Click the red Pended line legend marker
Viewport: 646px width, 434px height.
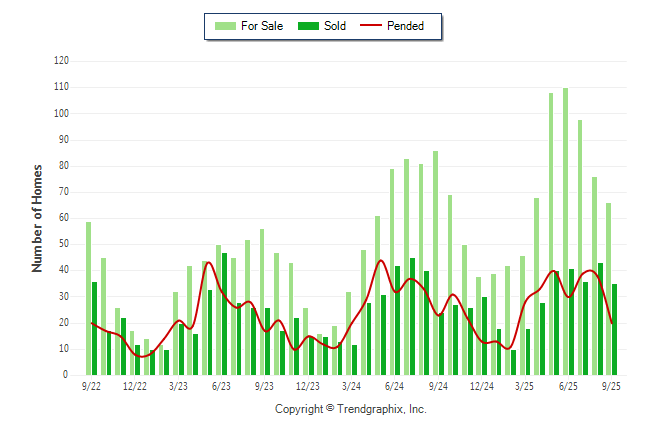[375, 26]
